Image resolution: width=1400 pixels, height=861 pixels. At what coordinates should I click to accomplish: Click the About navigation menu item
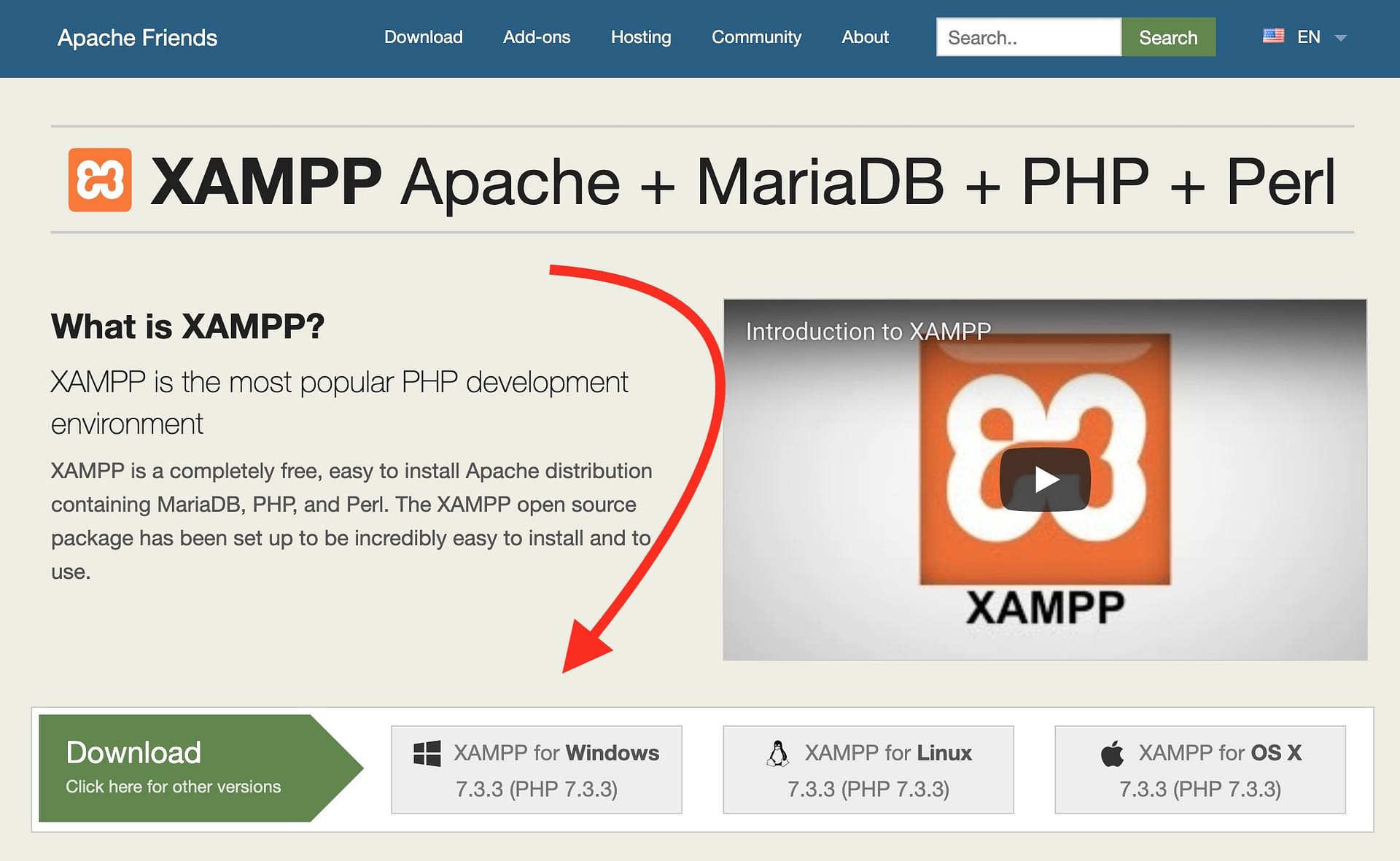point(865,37)
